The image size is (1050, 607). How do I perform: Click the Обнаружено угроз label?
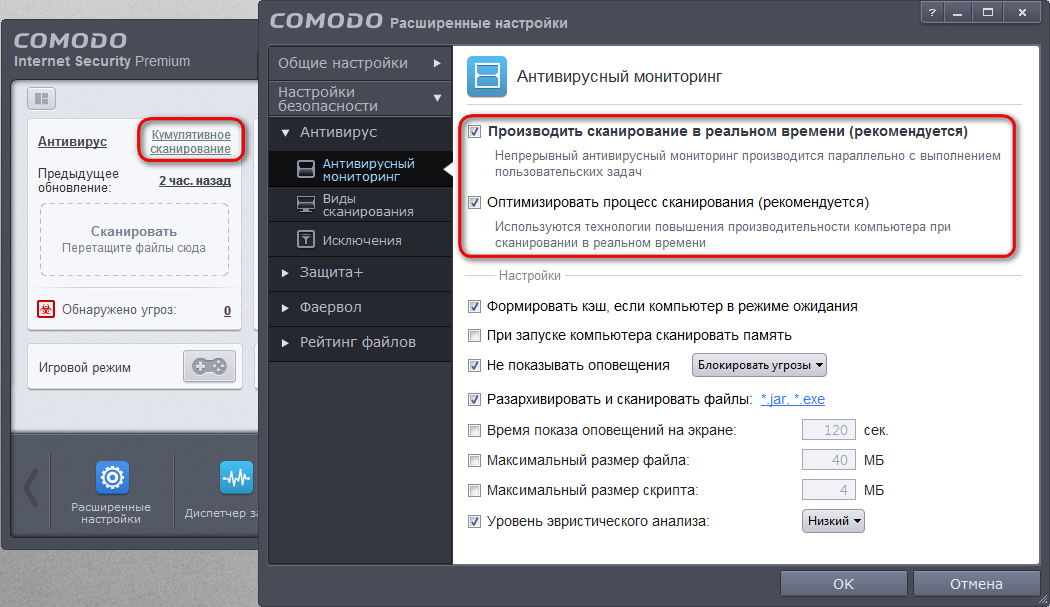click(x=119, y=310)
